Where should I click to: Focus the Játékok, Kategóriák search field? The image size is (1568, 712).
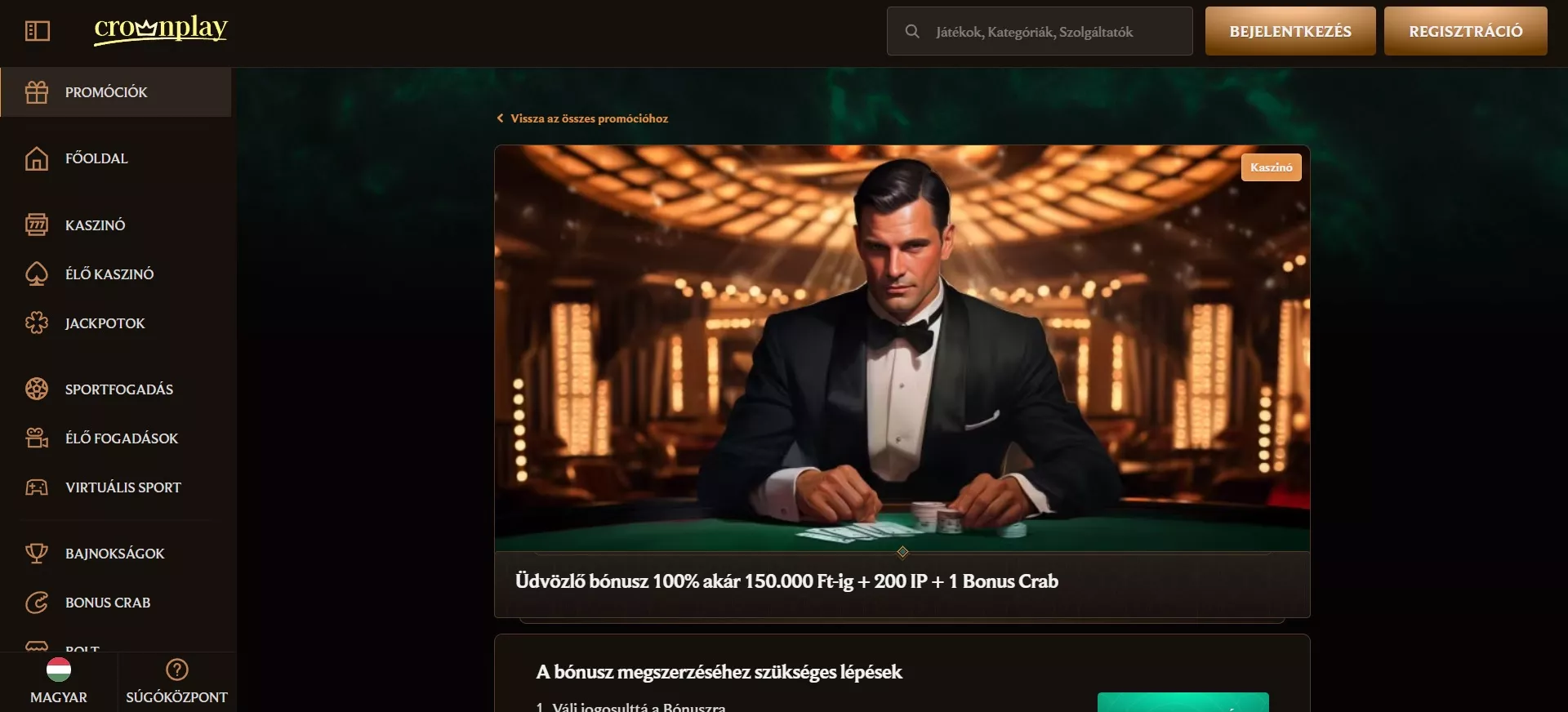pos(1040,31)
